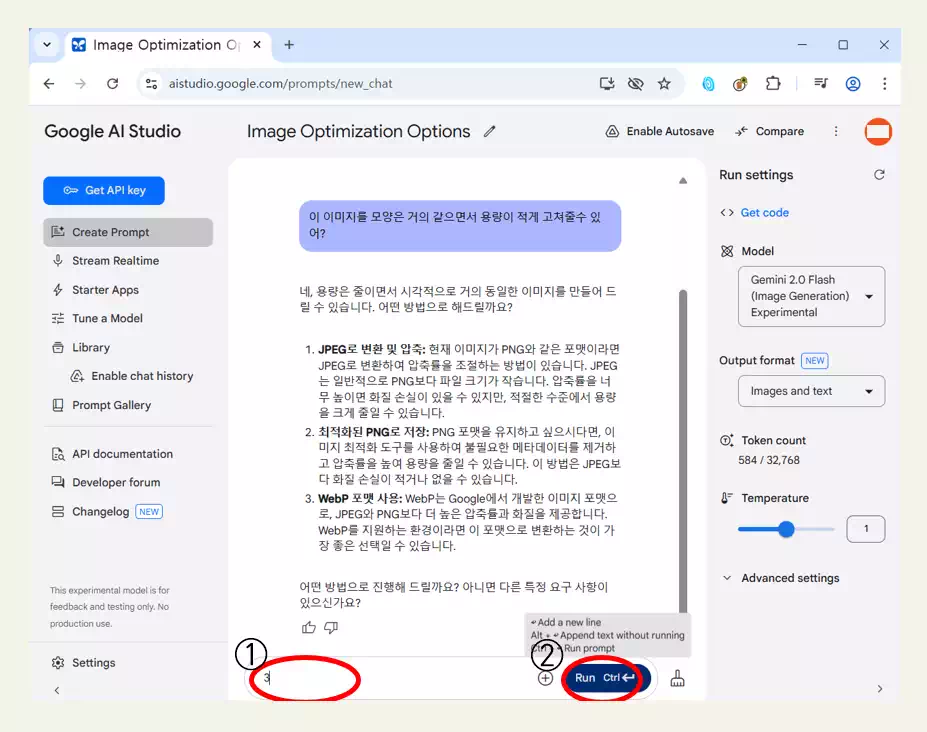Rename the prompt using the pencil icon
The height and width of the screenshot is (732, 927).
pyautogui.click(x=488, y=131)
